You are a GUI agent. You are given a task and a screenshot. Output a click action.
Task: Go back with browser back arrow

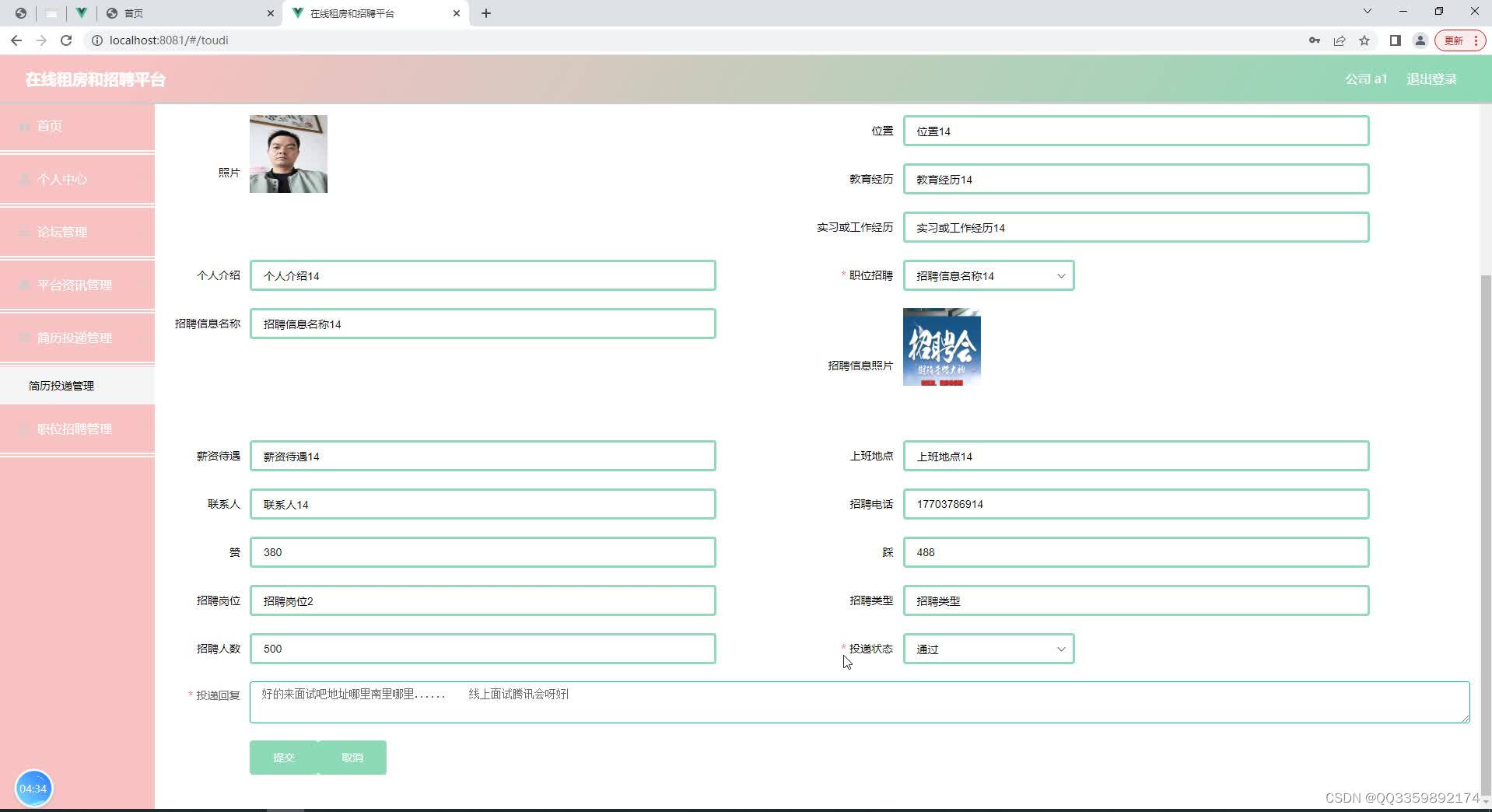(16, 40)
